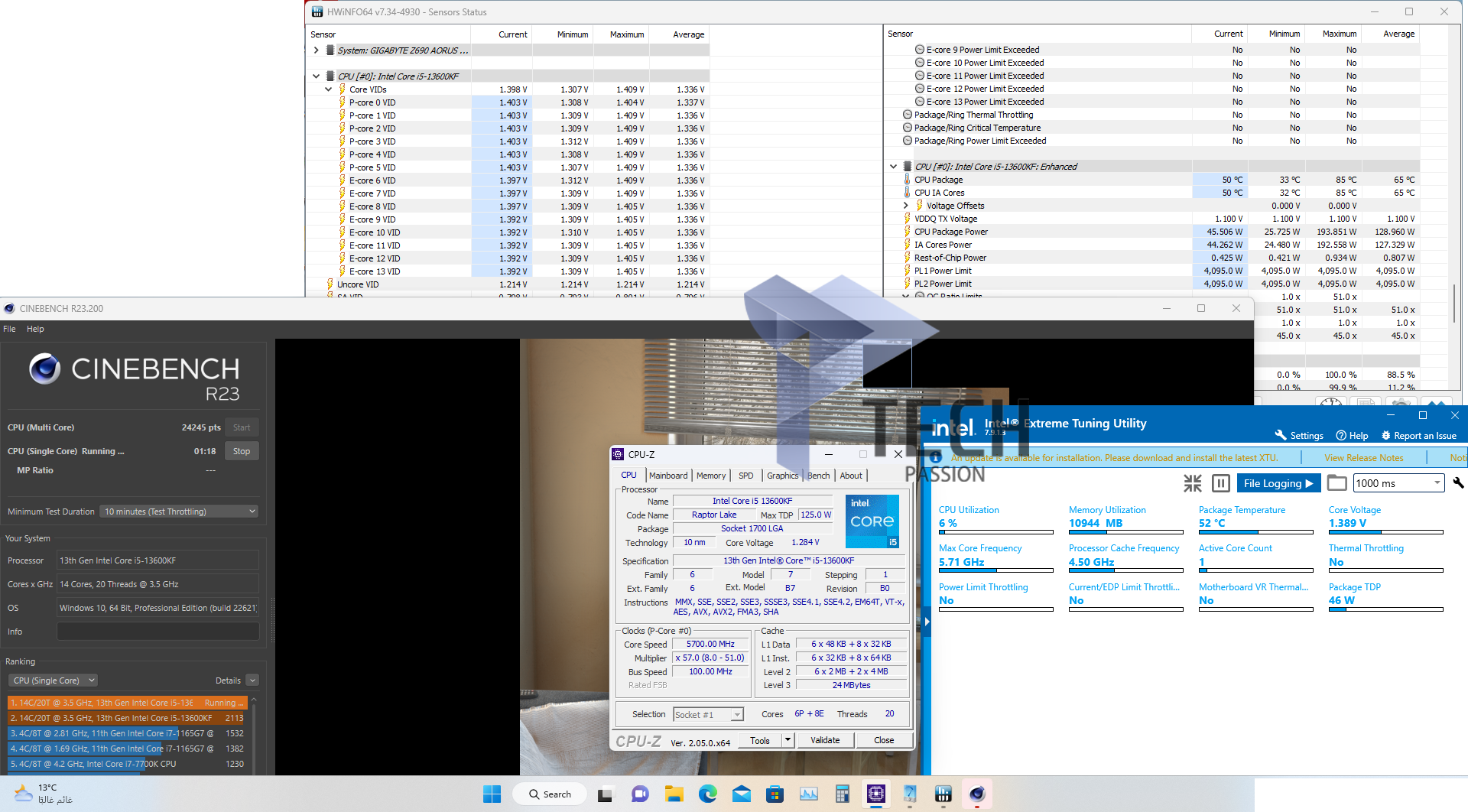Viewport: 1468px width, 812px height.
Task: Open Calculator from the taskbar
Action: tap(842, 794)
